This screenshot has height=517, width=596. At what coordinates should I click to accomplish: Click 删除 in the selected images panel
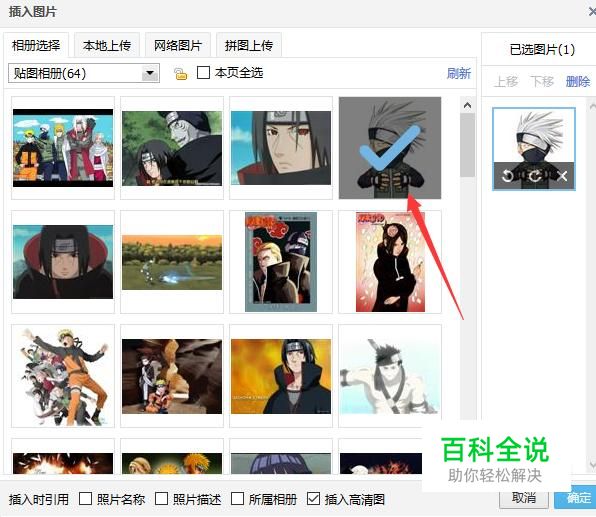578,81
